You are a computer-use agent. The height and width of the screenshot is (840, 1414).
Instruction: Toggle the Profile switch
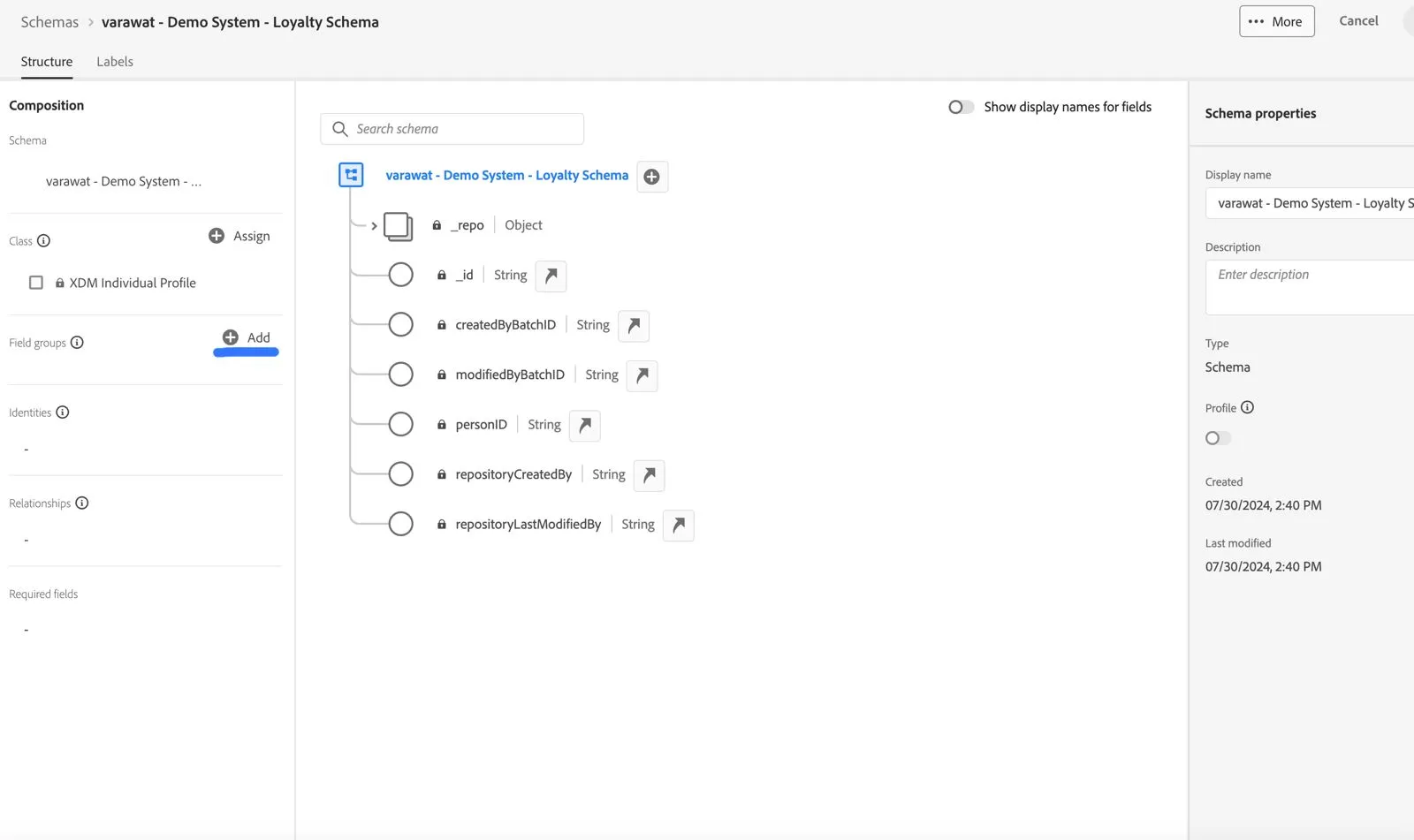click(1218, 438)
